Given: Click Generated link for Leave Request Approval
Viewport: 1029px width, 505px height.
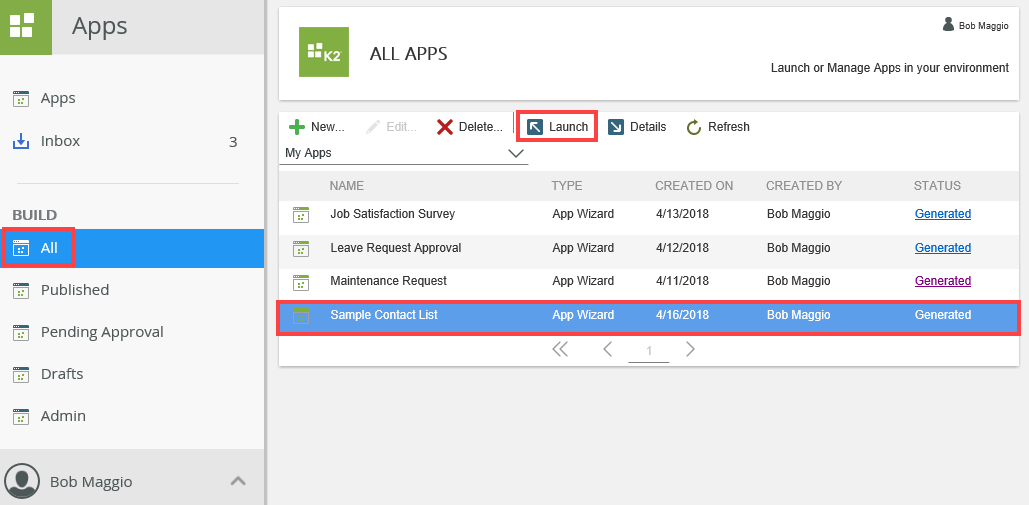Looking at the screenshot, I should (942, 248).
